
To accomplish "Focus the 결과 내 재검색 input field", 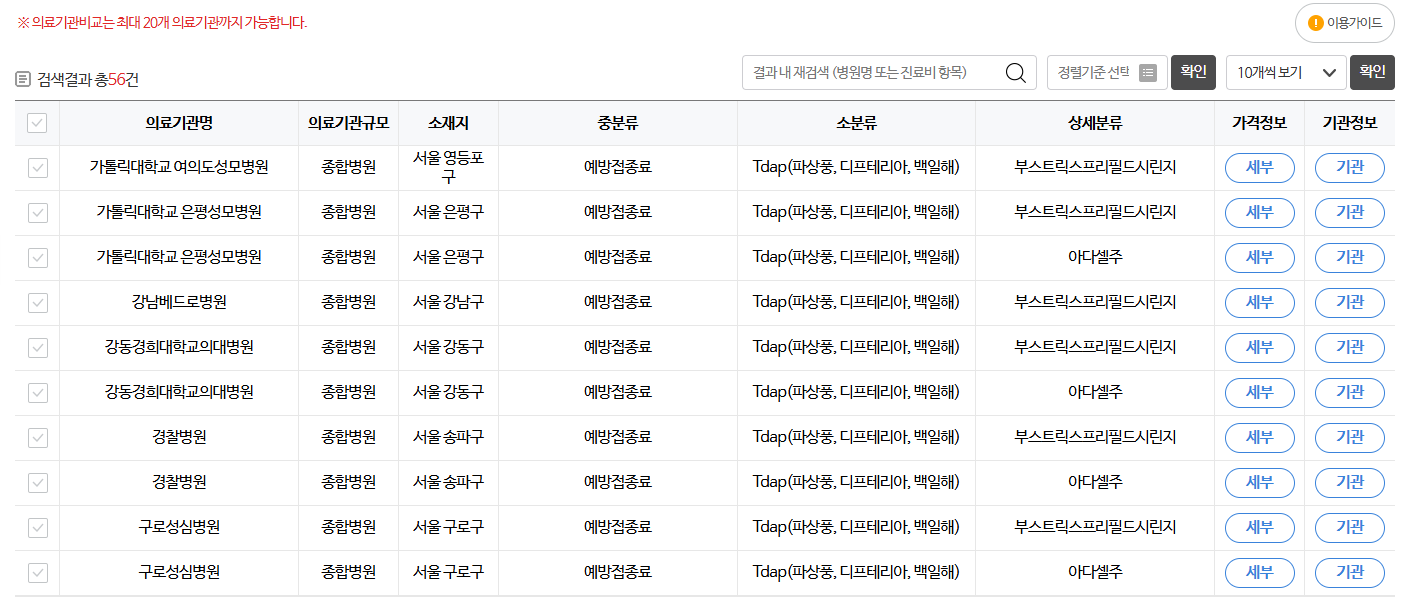I will 889,72.
